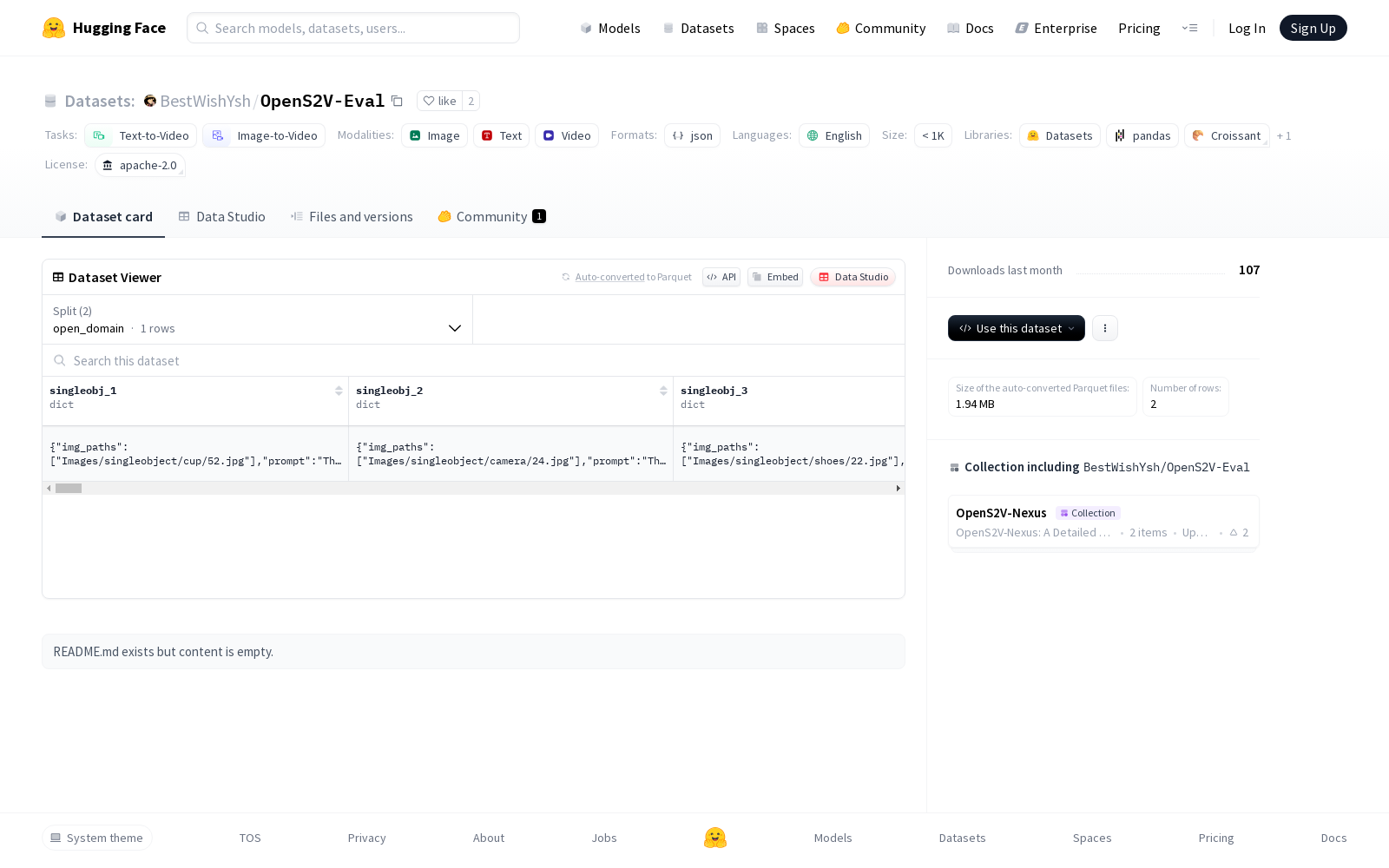This screenshot has height=868, width=1389.
Task: Sort the singleobj_1 column
Action: click(339, 391)
